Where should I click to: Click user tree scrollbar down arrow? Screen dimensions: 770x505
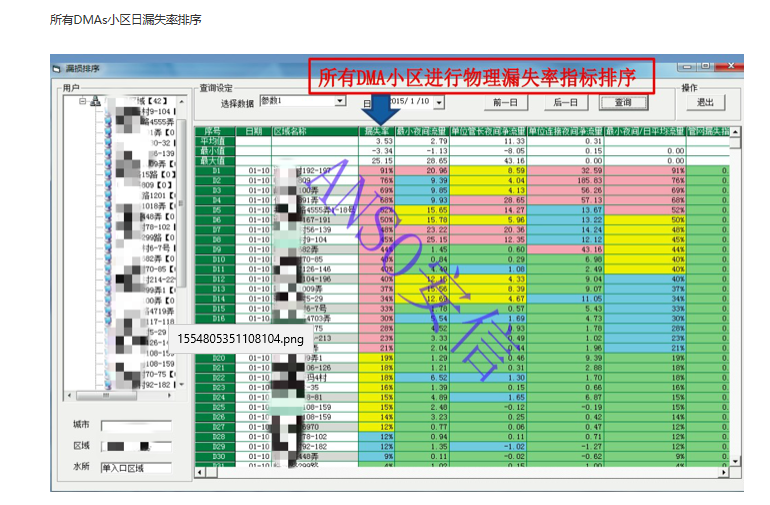coord(182,385)
